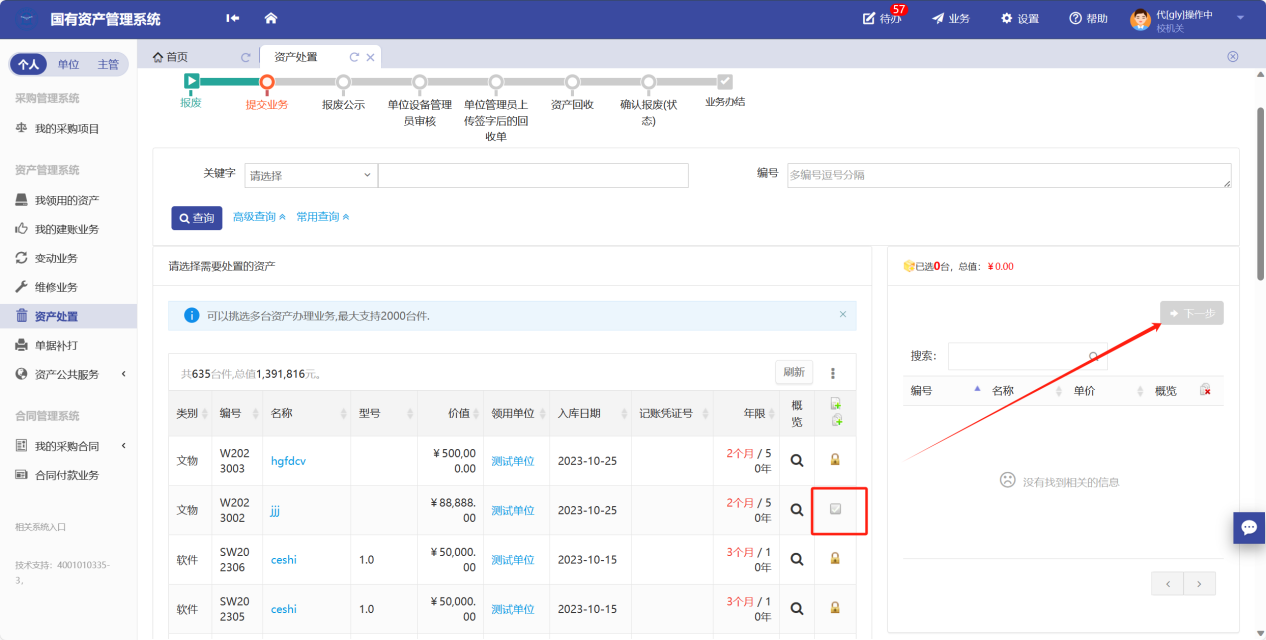
Task: Click the 刷新 refresh button
Action: [x=794, y=372]
